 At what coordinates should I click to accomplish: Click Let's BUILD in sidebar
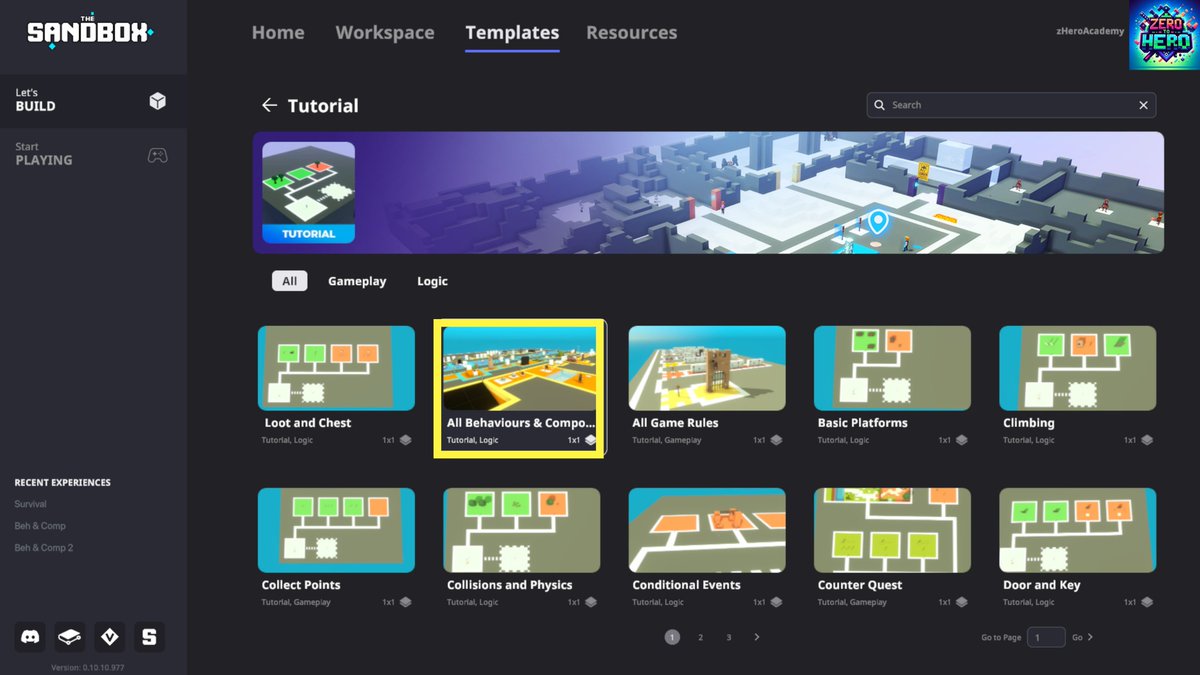click(93, 100)
